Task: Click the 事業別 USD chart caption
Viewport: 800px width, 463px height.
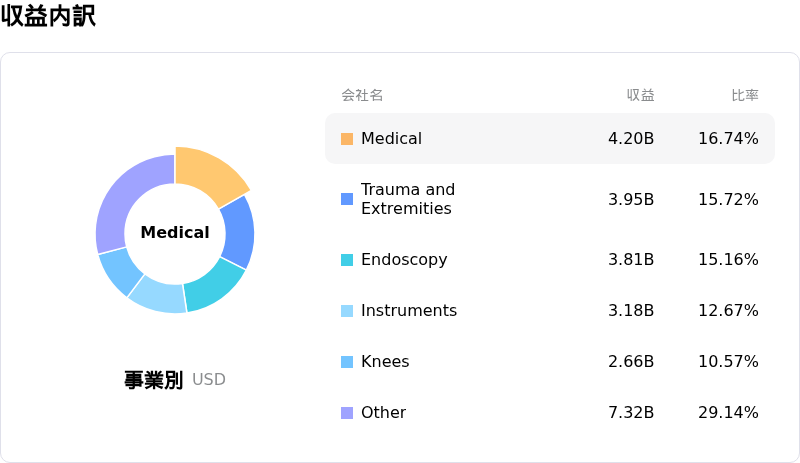Action: [174, 380]
